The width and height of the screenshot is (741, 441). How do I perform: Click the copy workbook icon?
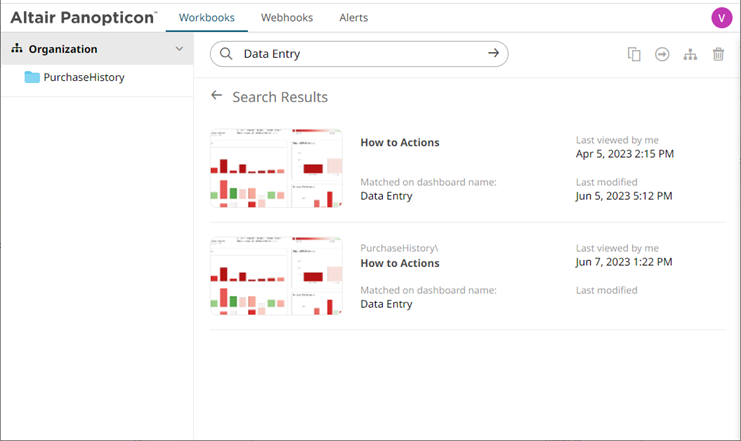coord(634,54)
